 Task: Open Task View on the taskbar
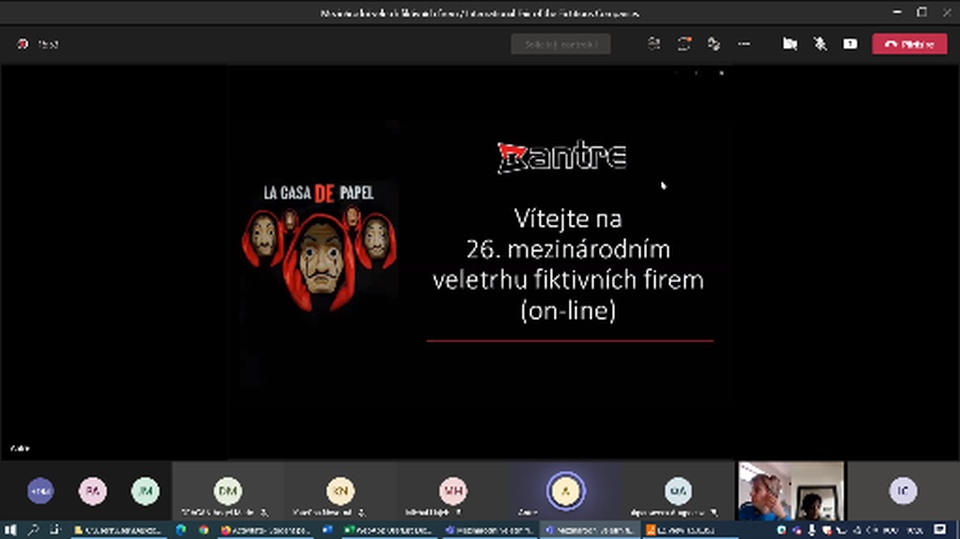pyautogui.click(x=54, y=530)
